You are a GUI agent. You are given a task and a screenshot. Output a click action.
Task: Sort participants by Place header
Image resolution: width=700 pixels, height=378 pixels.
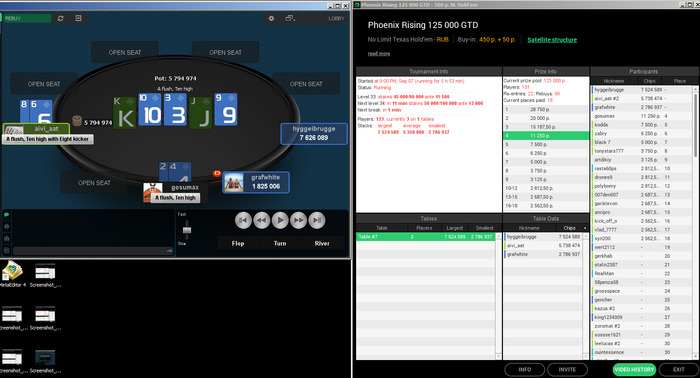click(x=679, y=81)
